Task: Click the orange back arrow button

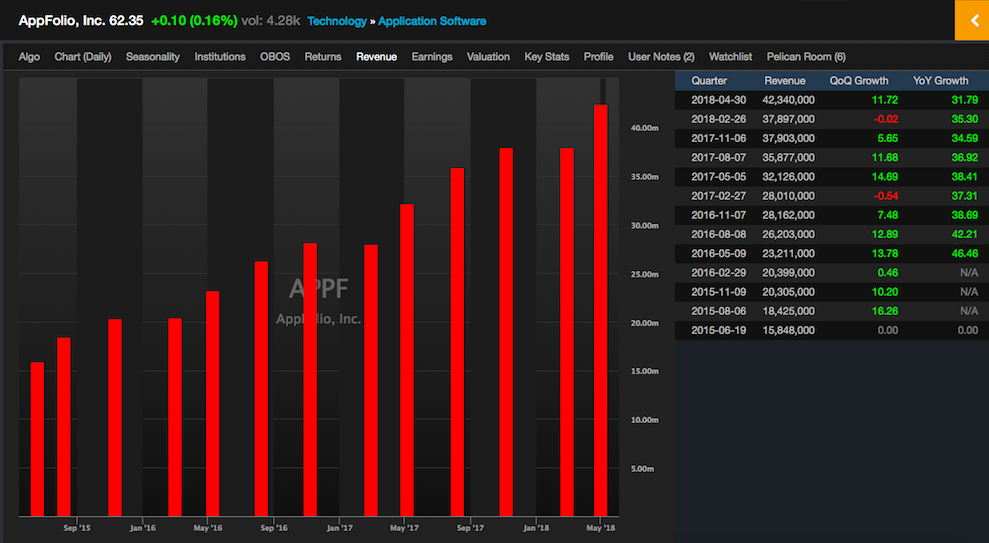Action: coord(972,20)
